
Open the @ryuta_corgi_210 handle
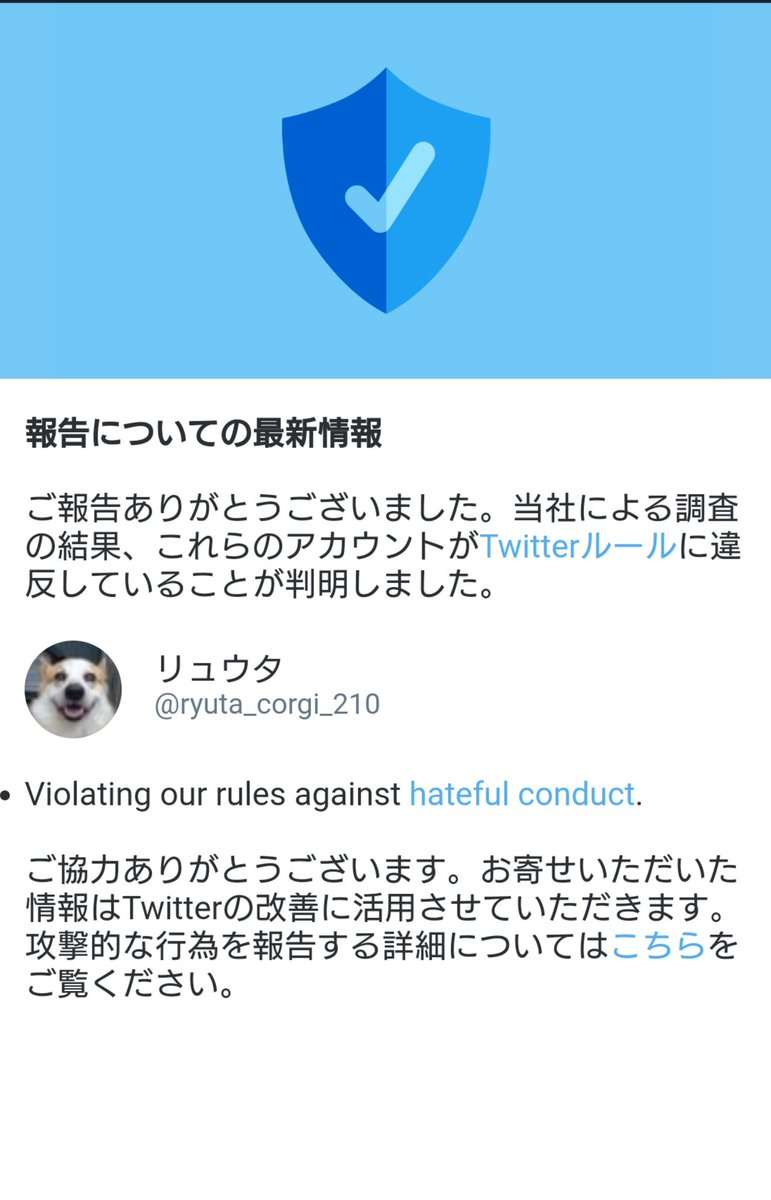pos(267,704)
